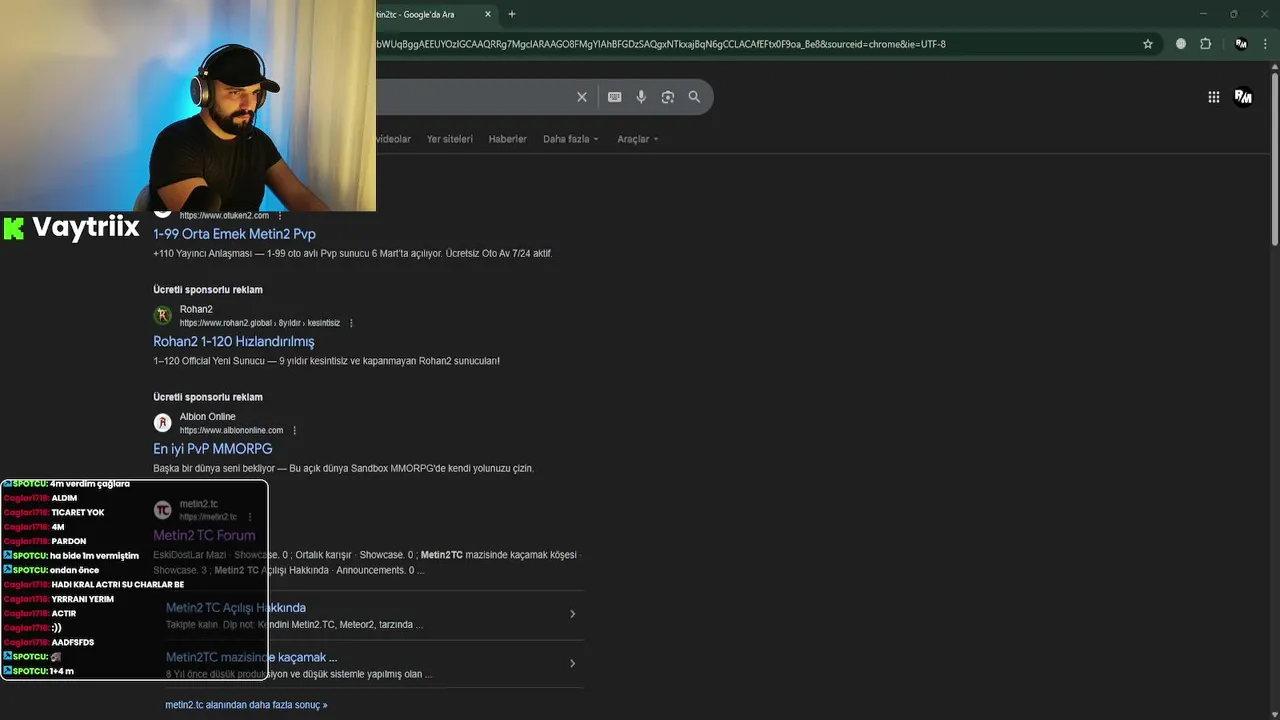The image size is (1280, 720).
Task: Open the Araçlar tools dropdown
Action: point(638,139)
